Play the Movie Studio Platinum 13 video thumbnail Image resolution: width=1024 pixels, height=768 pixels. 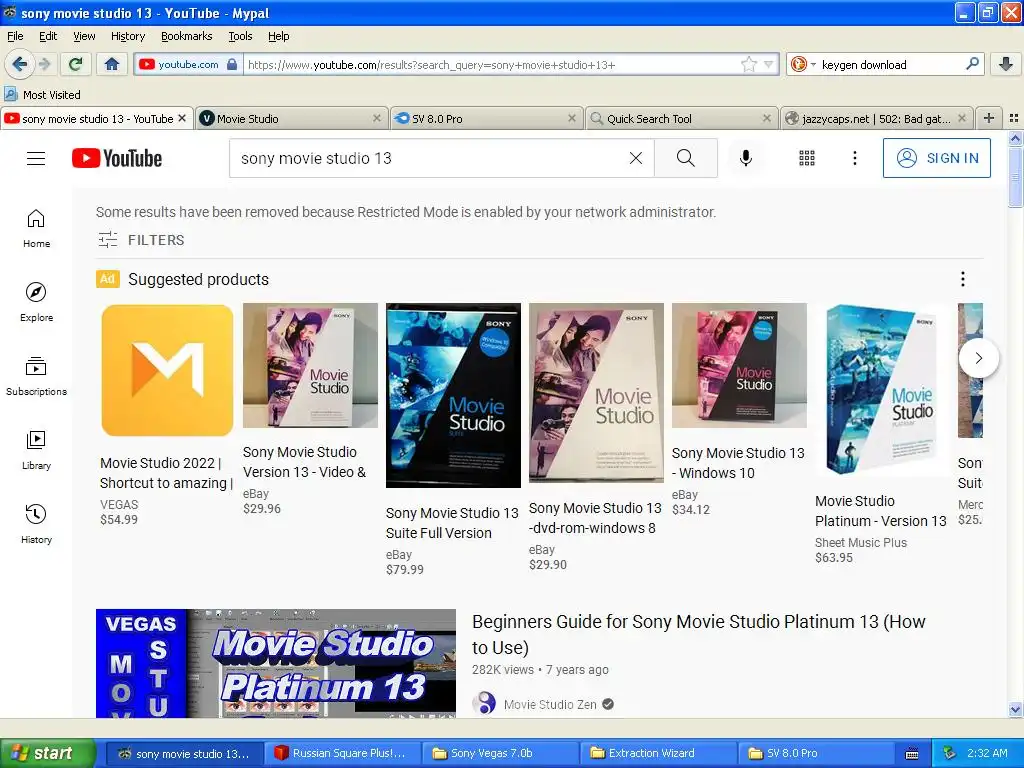point(276,664)
